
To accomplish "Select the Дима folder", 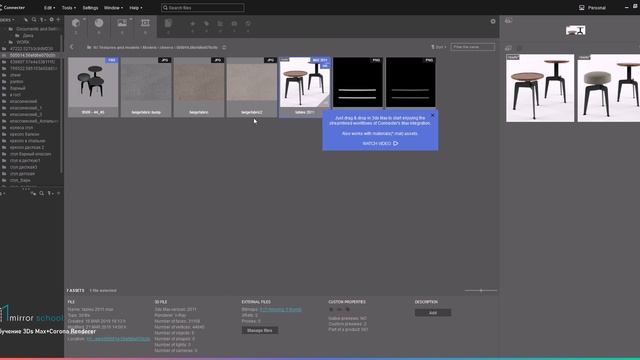I will pyautogui.click(x=28, y=36).
